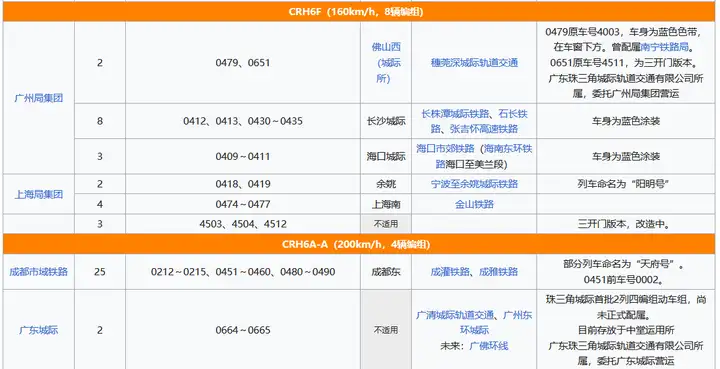
Task: Select the depot cell 长沙城际
Action: [x=386, y=121]
